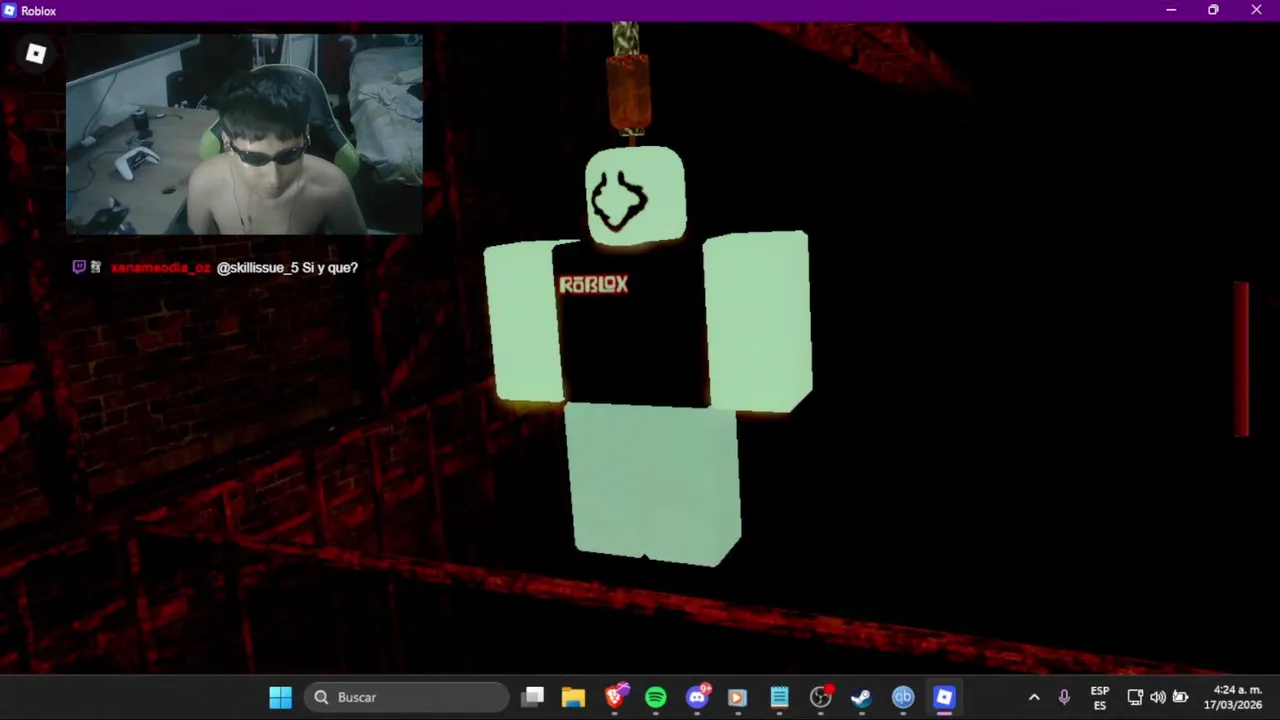Open ESP ES language switcher
1280x720 pixels.
click(x=1100, y=698)
